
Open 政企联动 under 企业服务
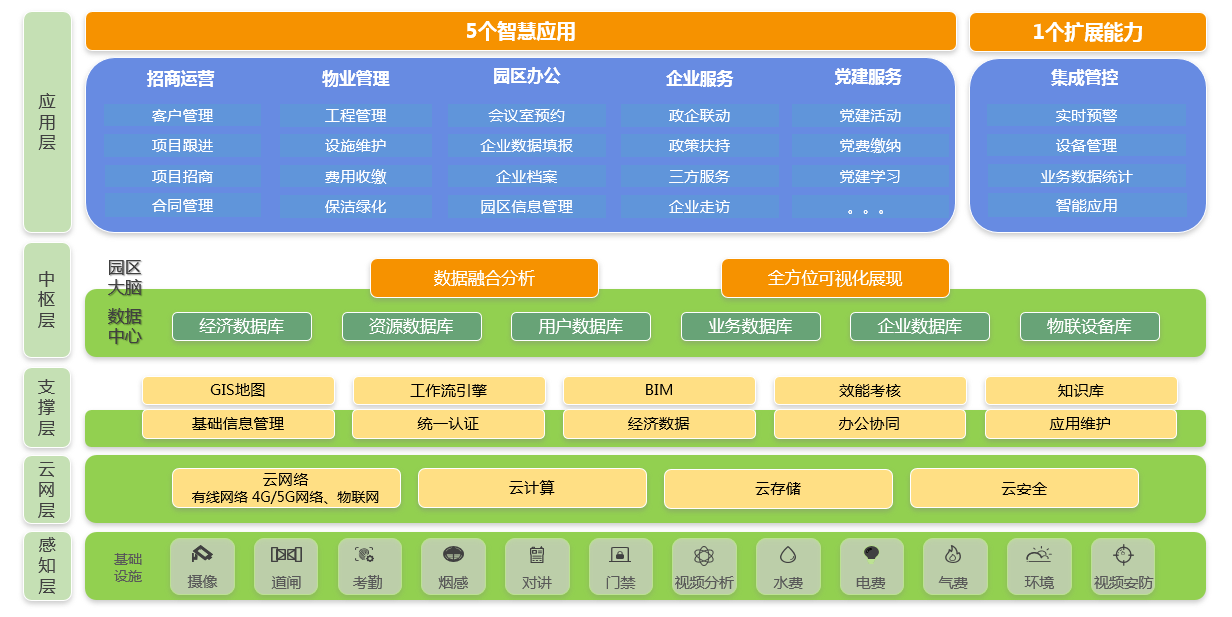[x=700, y=116]
